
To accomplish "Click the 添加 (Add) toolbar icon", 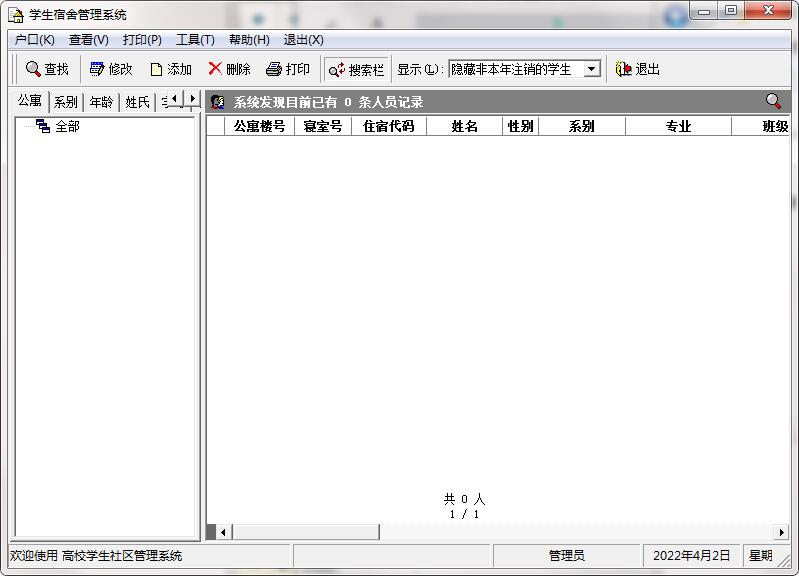I will tap(156, 69).
